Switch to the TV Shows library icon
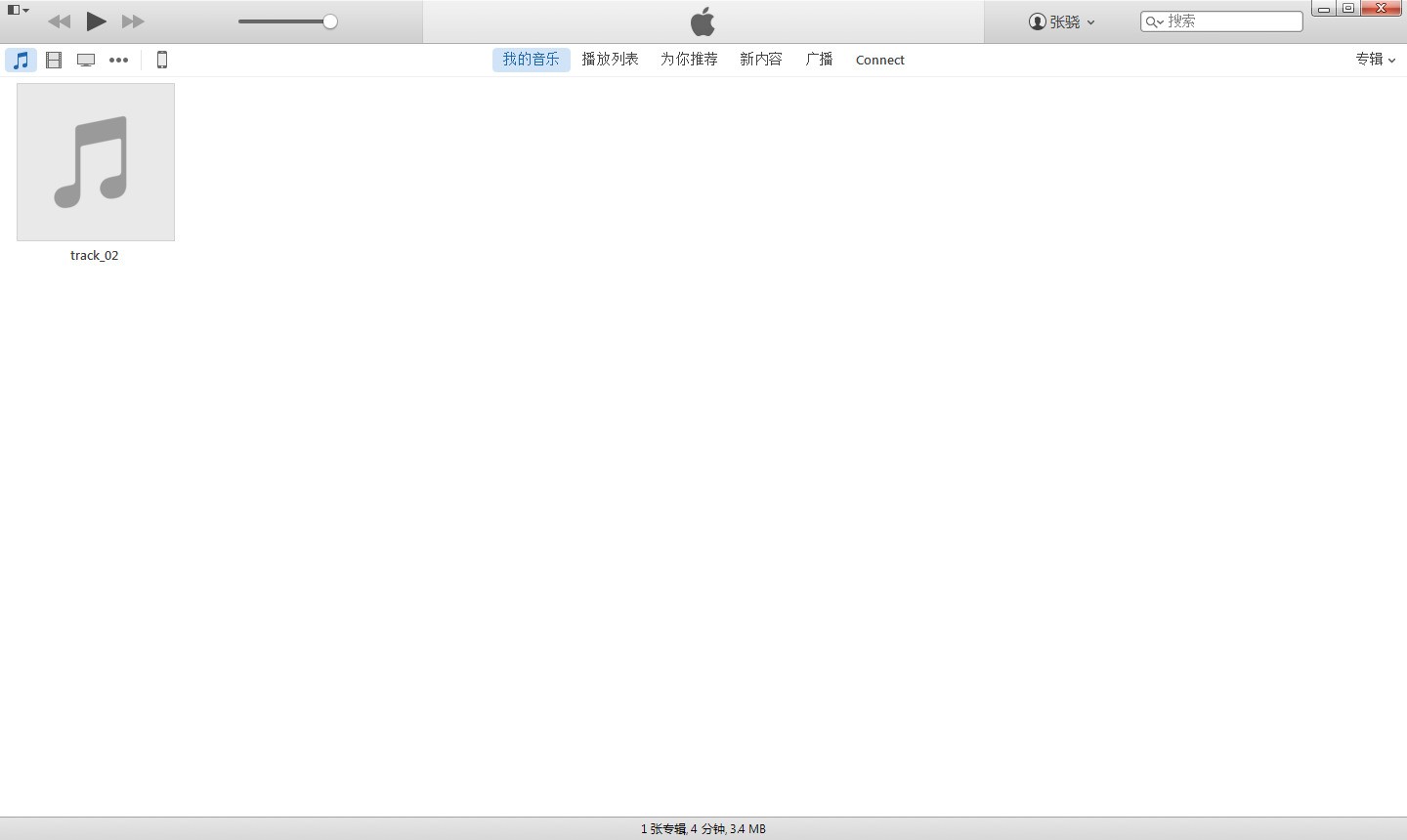Screen dimensions: 1407x840 86,60
